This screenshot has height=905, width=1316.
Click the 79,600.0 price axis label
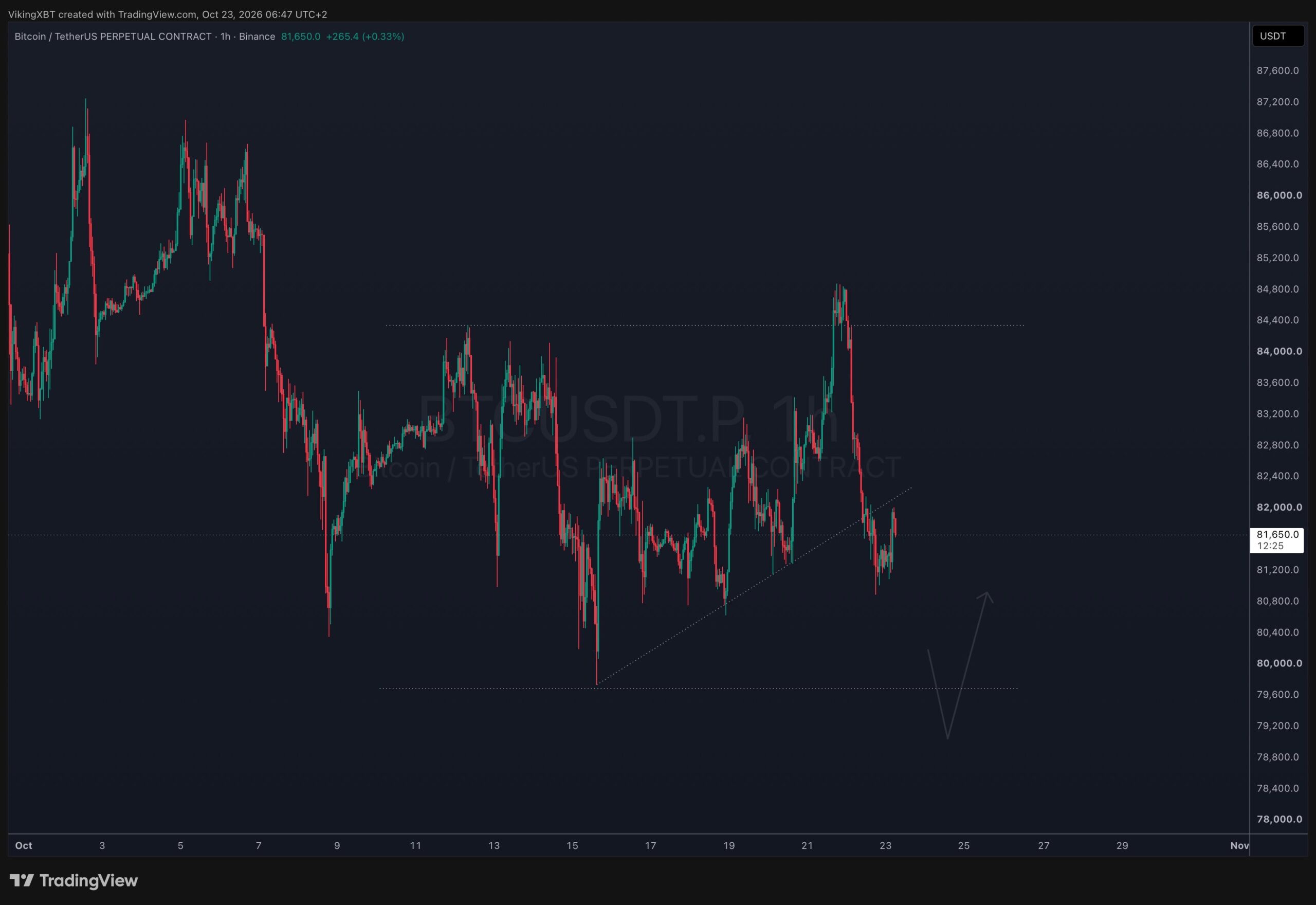point(1277,694)
